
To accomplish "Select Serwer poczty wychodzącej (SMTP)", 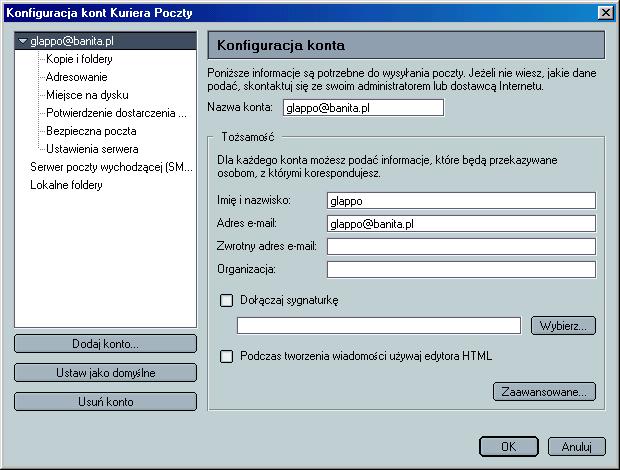I will pyautogui.click(x=110, y=166).
